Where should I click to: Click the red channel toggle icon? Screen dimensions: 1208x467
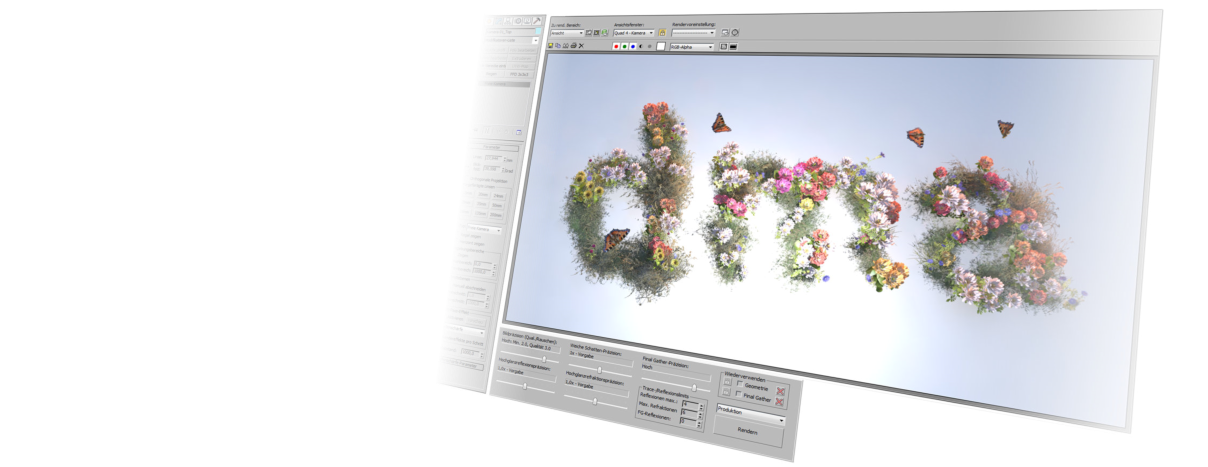click(x=615, y=46)
